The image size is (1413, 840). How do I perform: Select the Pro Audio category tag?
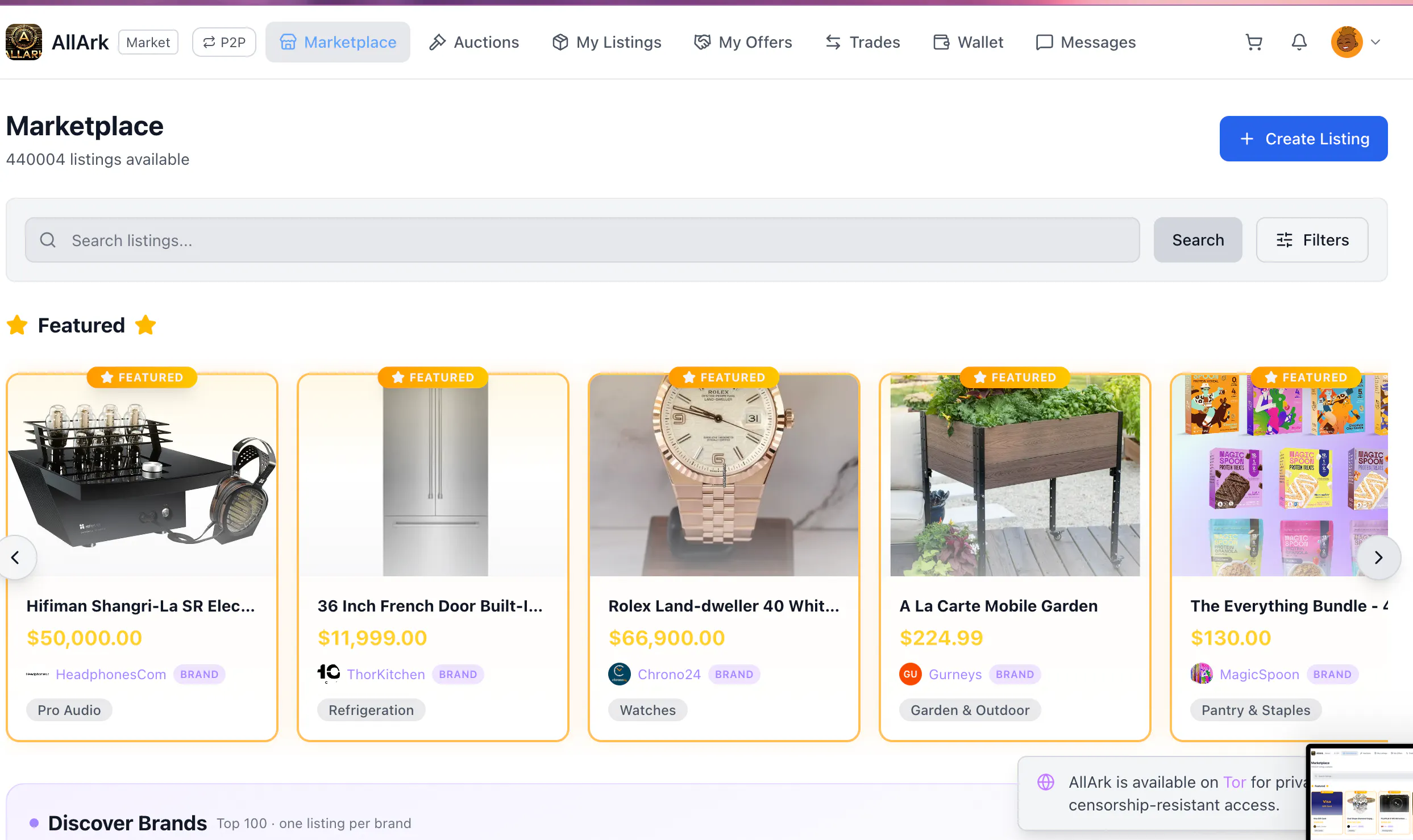[x=69, y=710]
